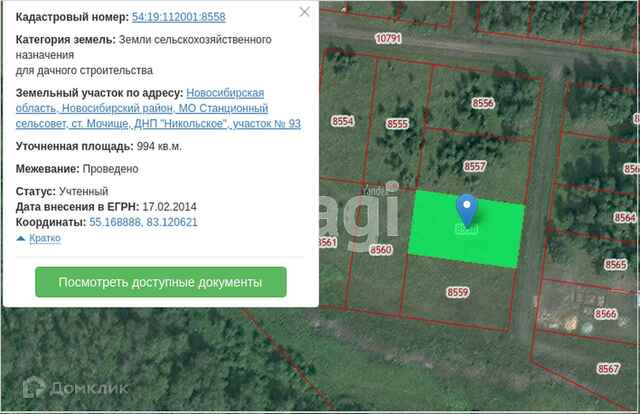Image resolution: width=640 pixels, height=414 pixels.
Task: Click the blue map pin marker
Action: click(x=467, y=210)
